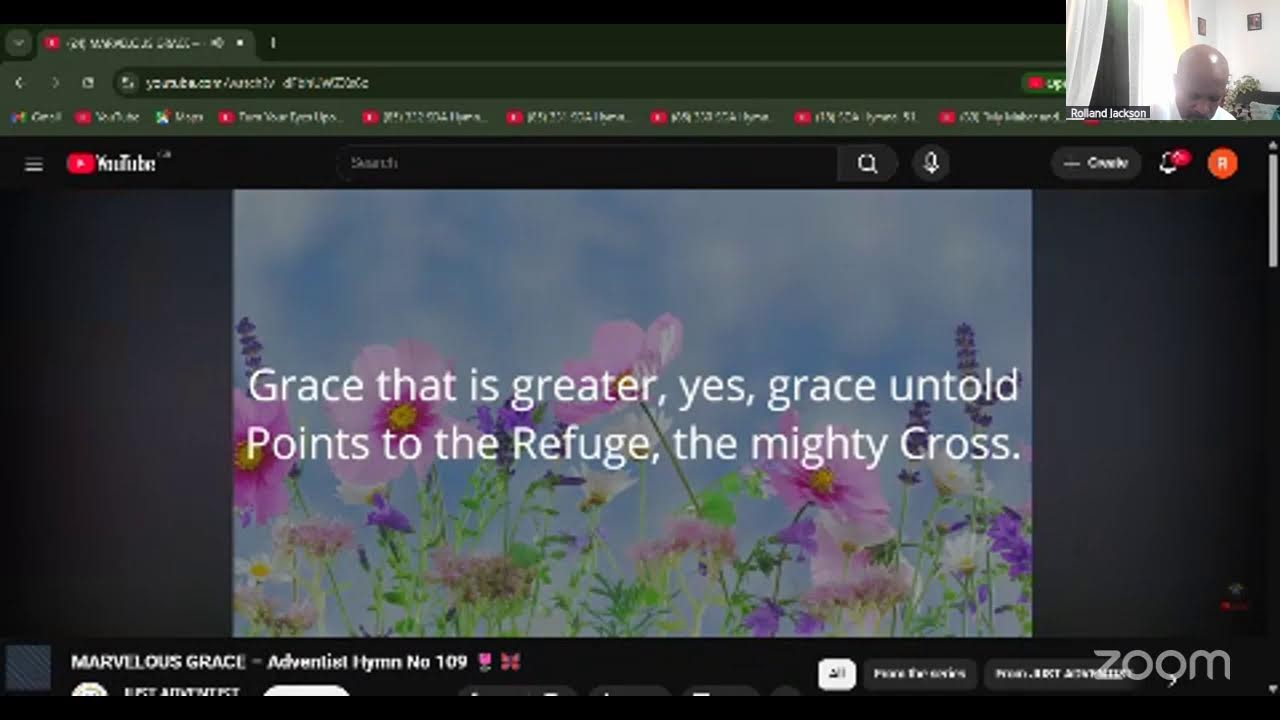
Task: Open site information icon in address bar
Action: [127, 83]
